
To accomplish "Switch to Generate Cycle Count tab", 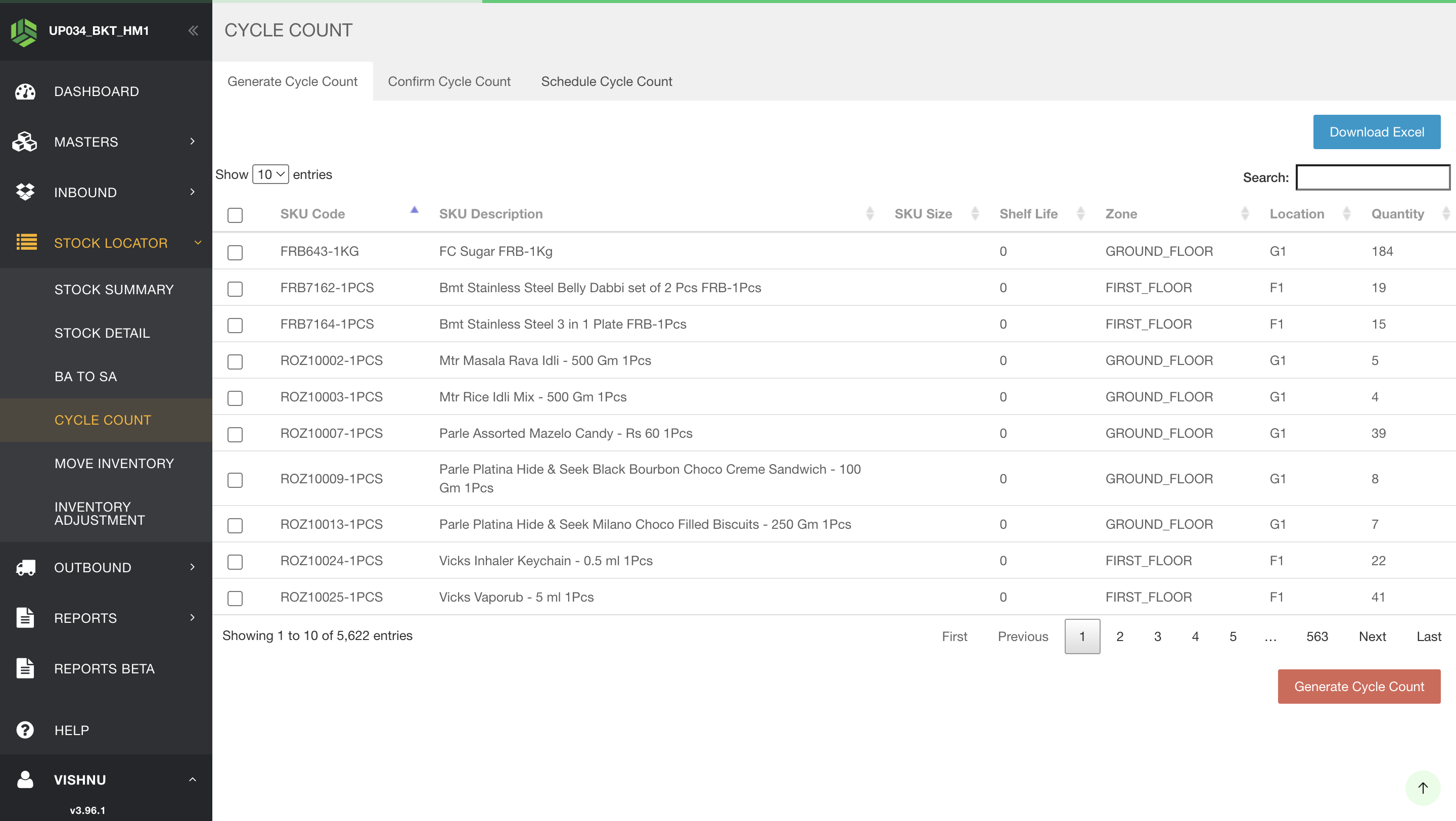I will pos(292,81).
